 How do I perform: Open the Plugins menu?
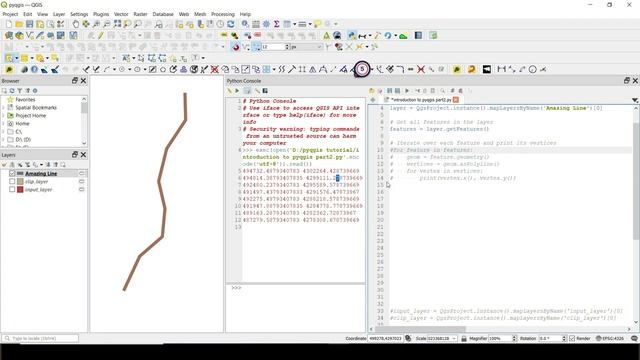click(x=101, y=14)
